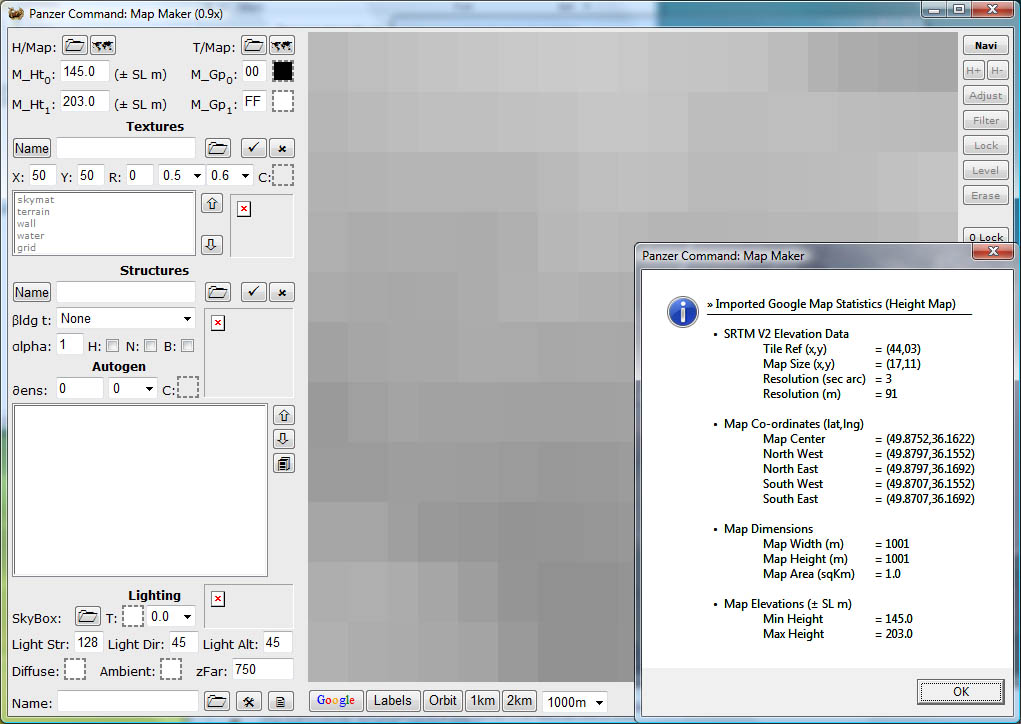Select 'terrain' in textures list
Screen dimensions: 1021x724
click(33, 212)
